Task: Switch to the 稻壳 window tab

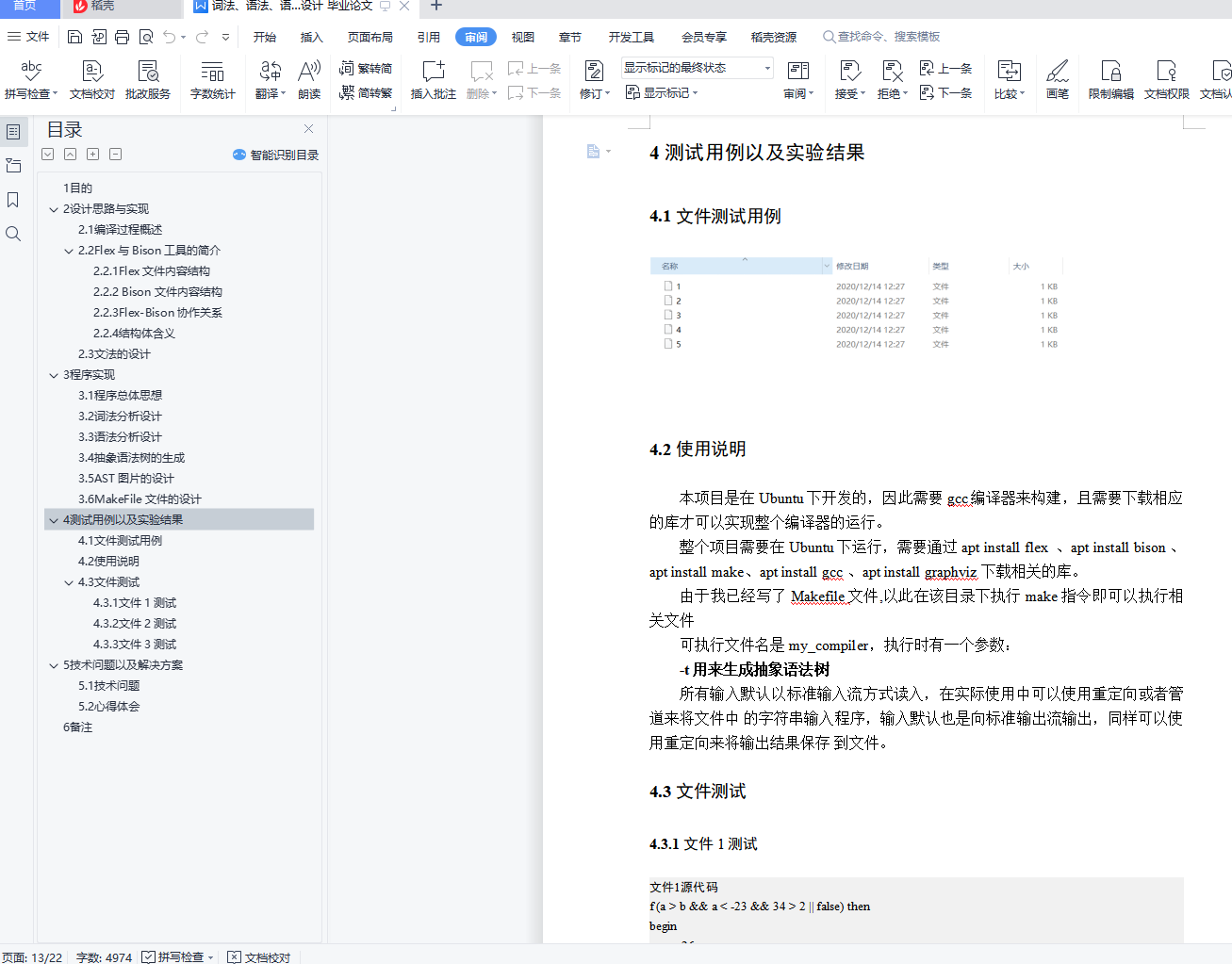Action: click(x=121, y=7)
